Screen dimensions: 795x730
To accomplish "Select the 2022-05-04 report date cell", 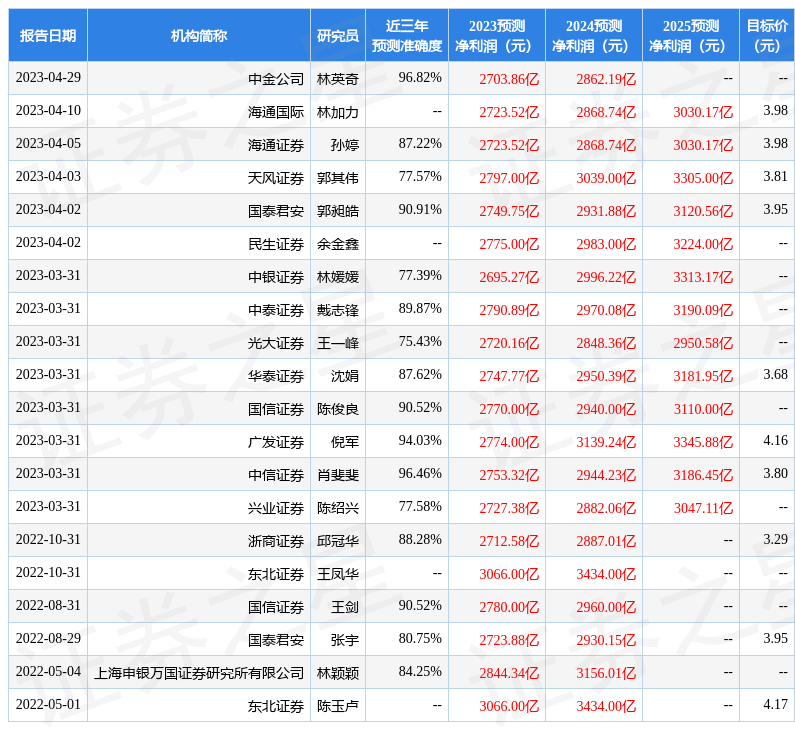I will click(x=48, y=671).
